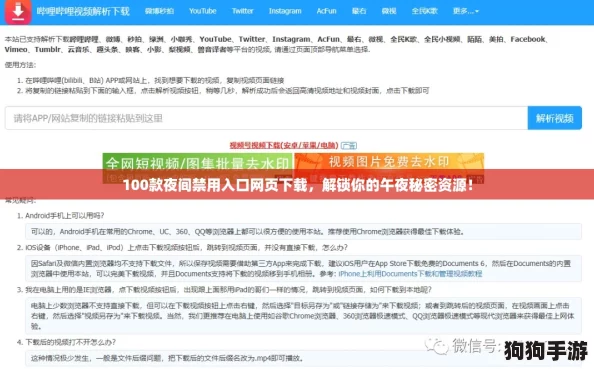This screenshot has height=369, width=594.
Task: Open the 视频号视频下载 red link
Action: [x=284, y=145]
